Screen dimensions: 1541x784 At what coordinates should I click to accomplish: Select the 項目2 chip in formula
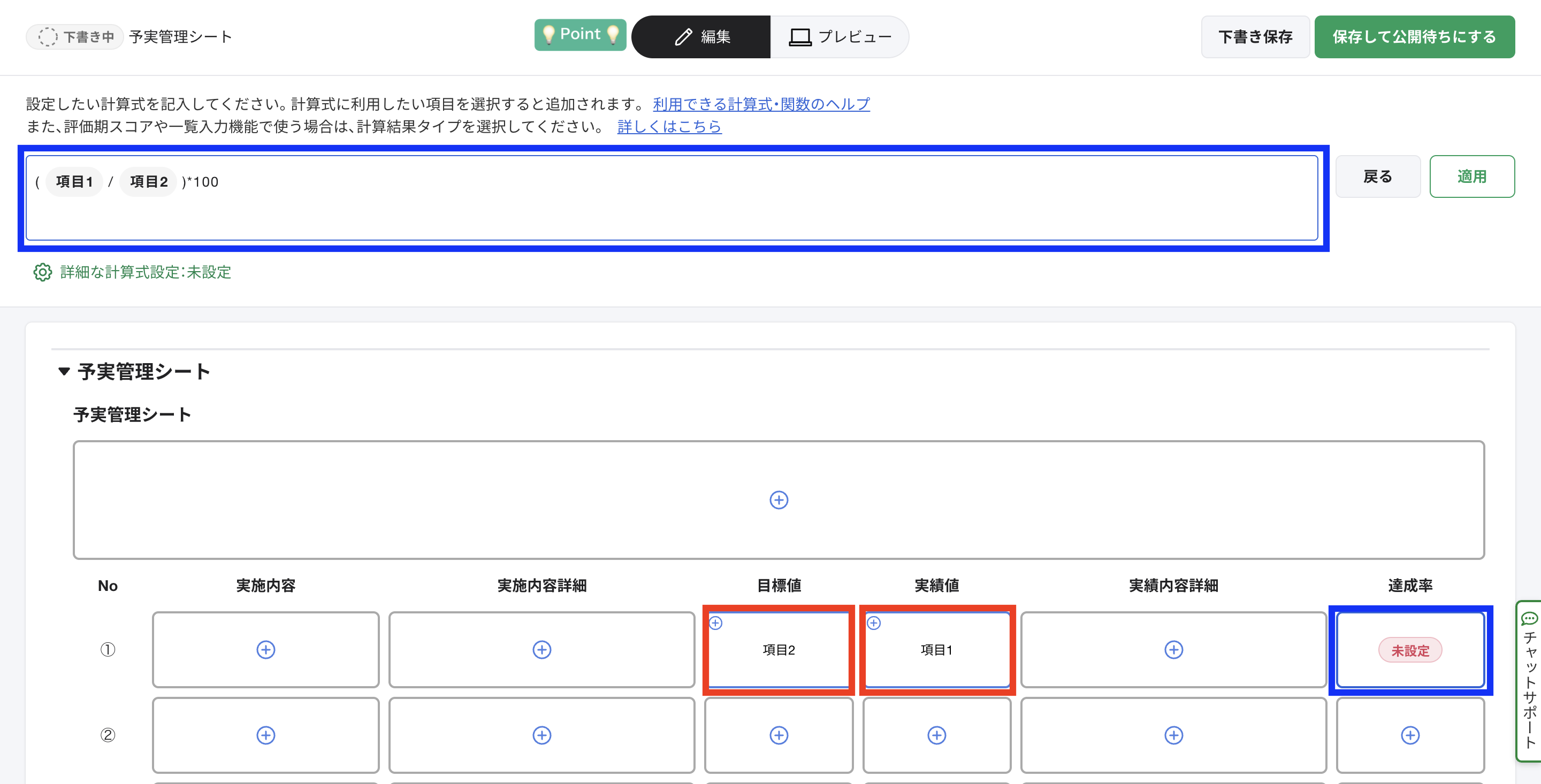pos(148,182)
